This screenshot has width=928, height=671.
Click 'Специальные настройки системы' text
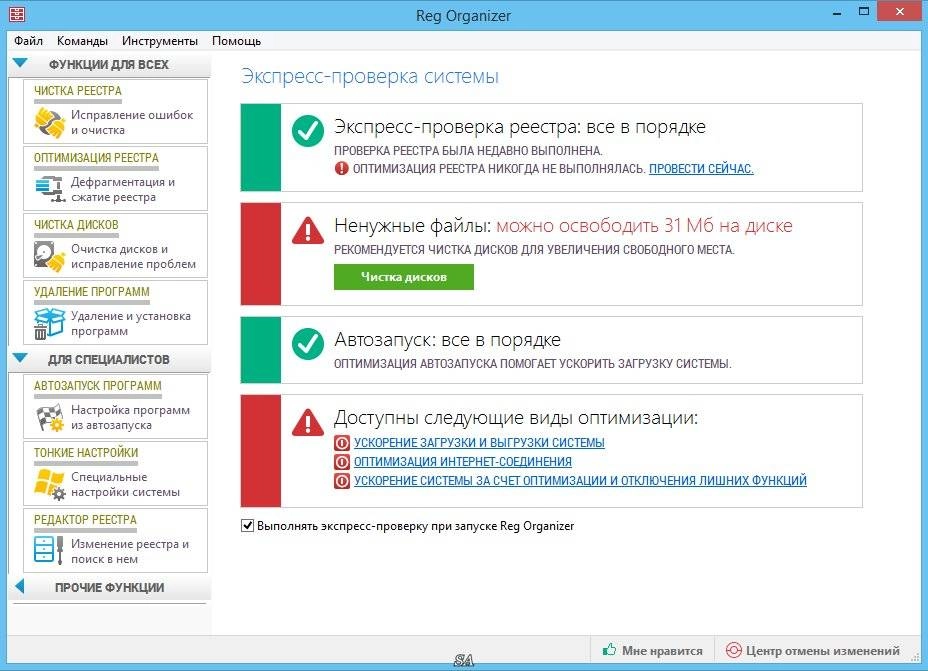click(x=125, y=484)
